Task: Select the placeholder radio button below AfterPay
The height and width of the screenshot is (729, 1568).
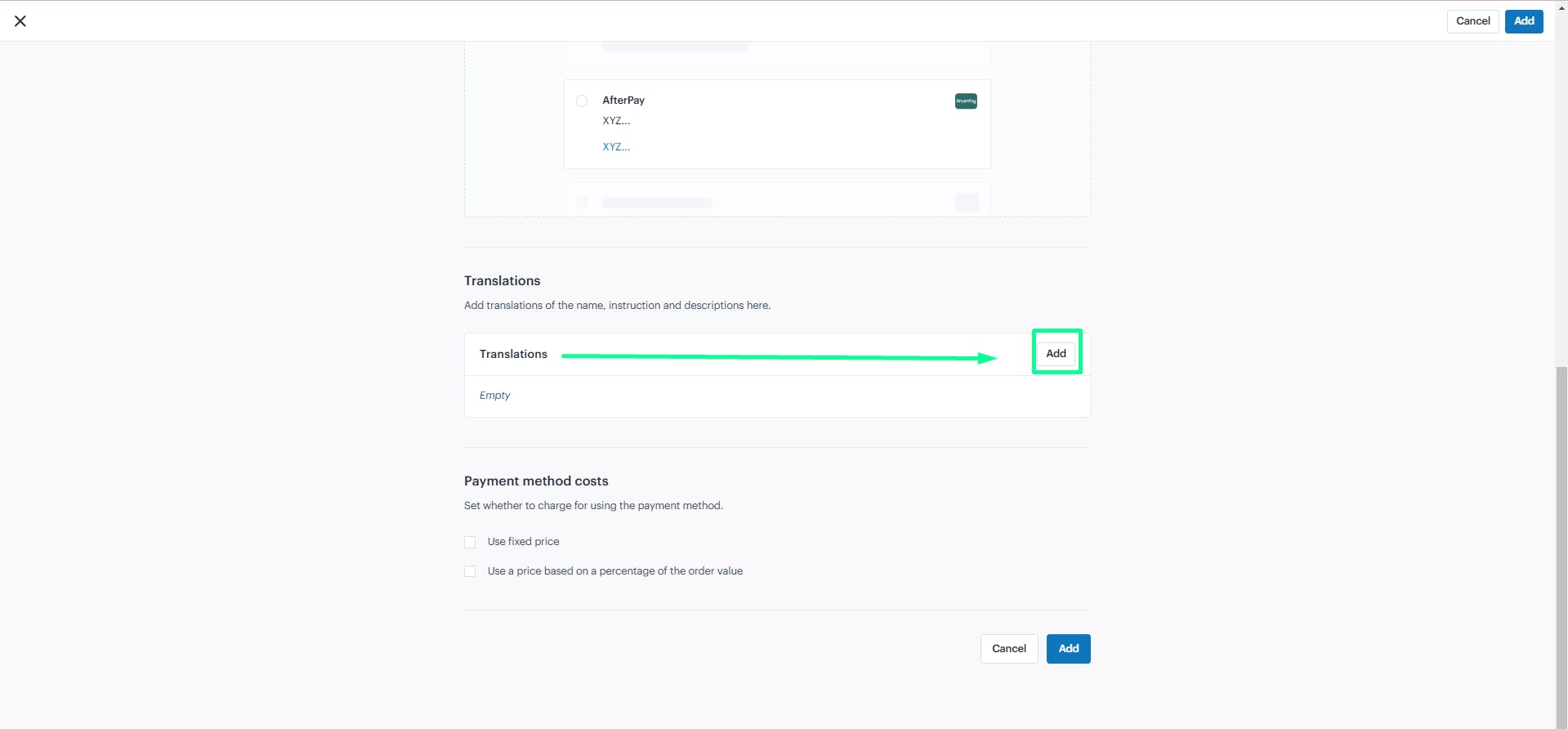Action: pyautogui.click(x=582, y=203)
